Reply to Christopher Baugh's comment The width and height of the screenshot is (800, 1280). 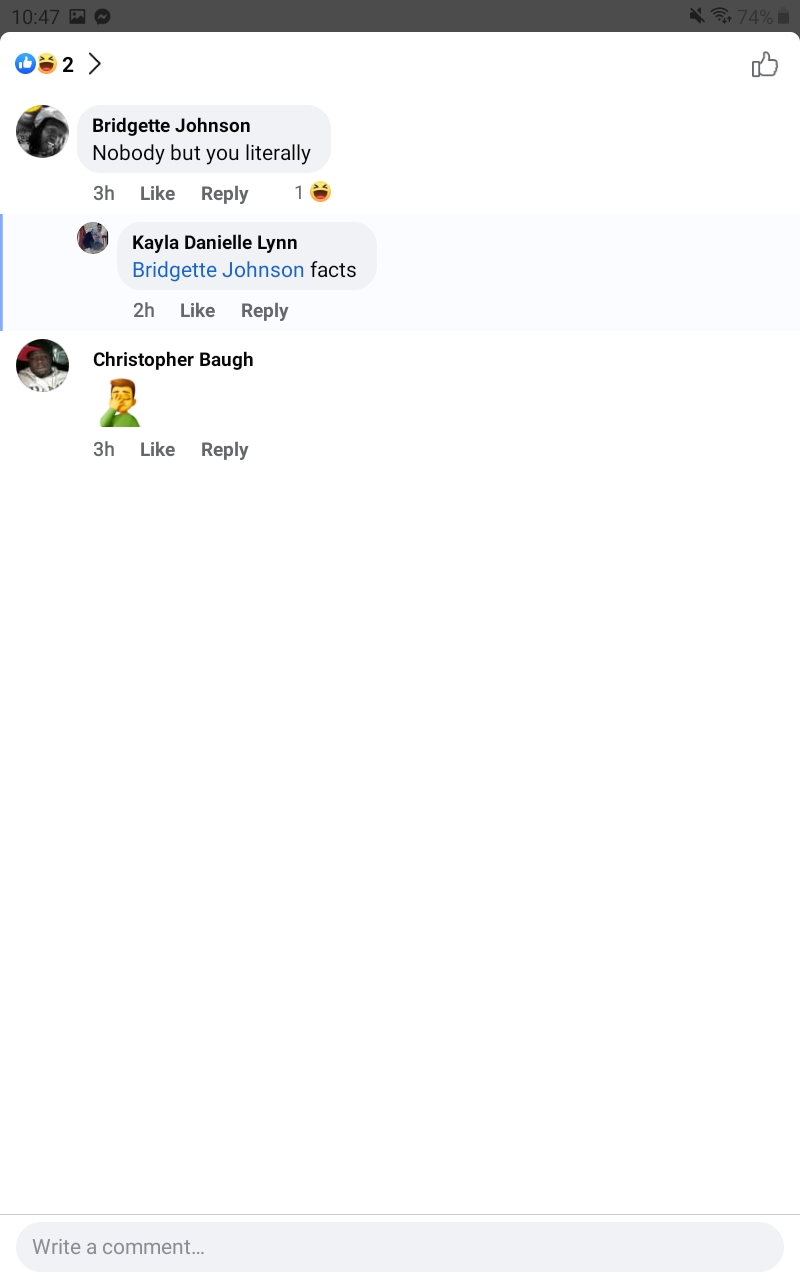coord(224,449)
